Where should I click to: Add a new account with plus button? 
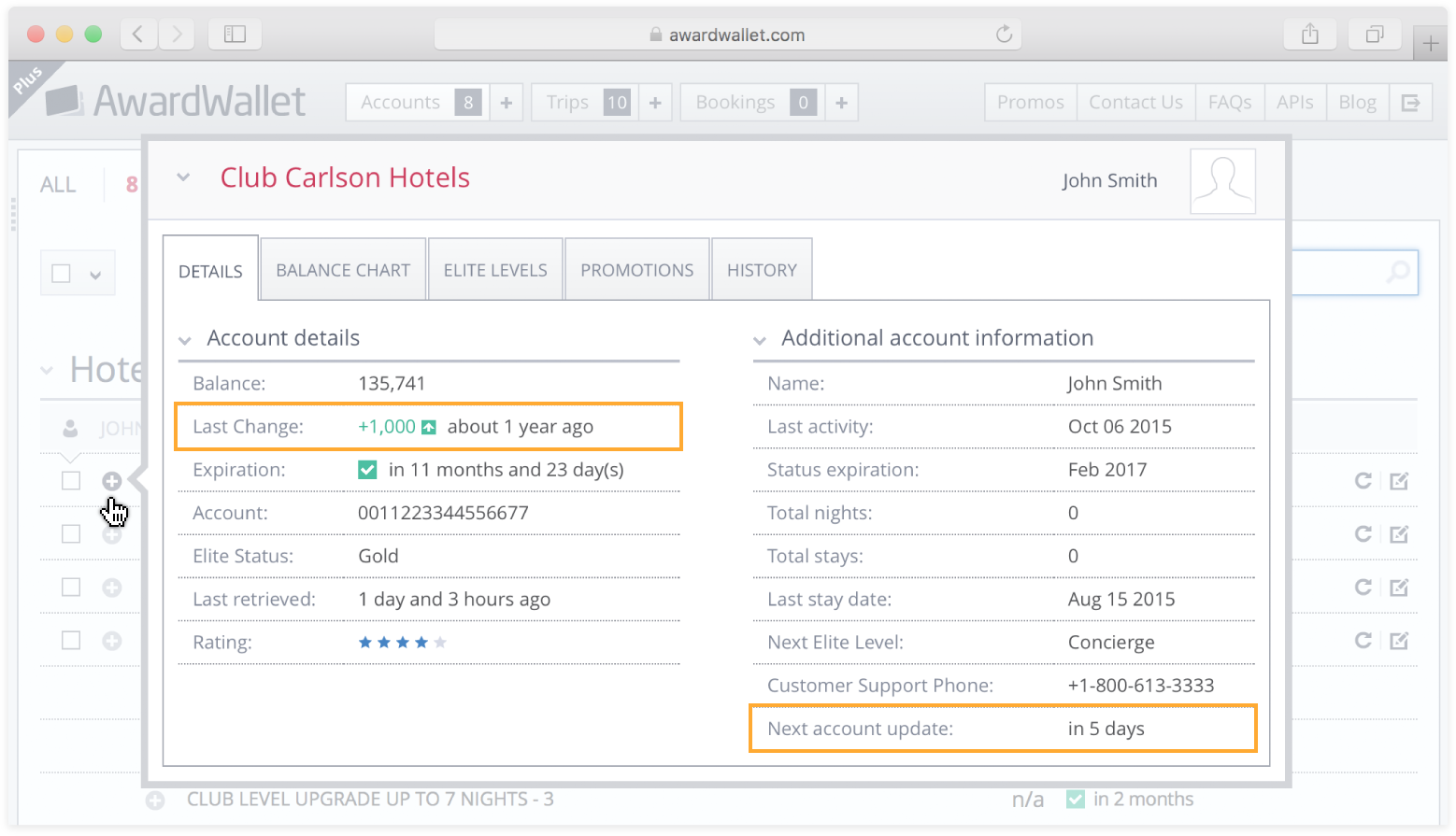pos(507,102)
